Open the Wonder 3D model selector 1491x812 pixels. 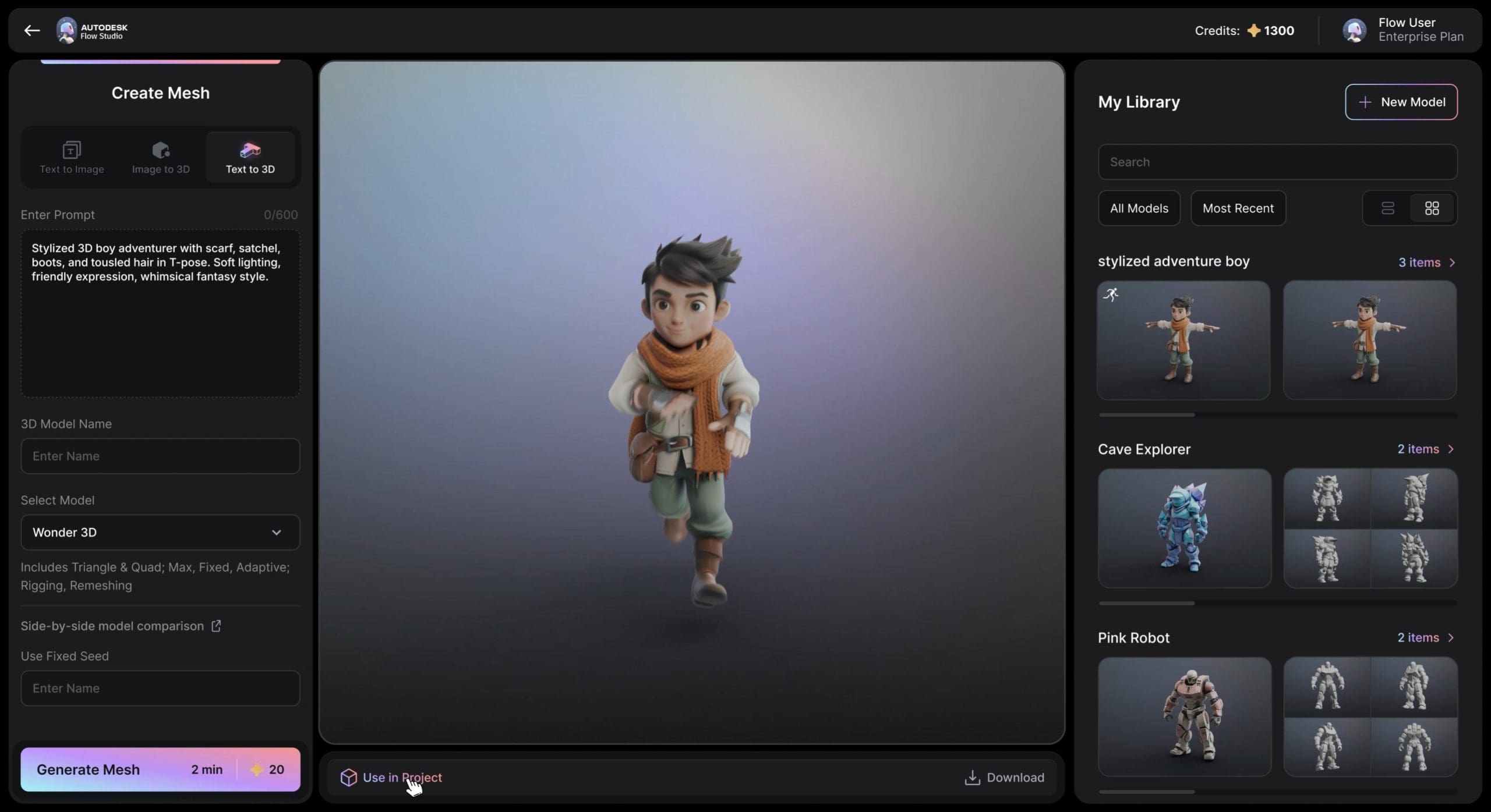160,532
